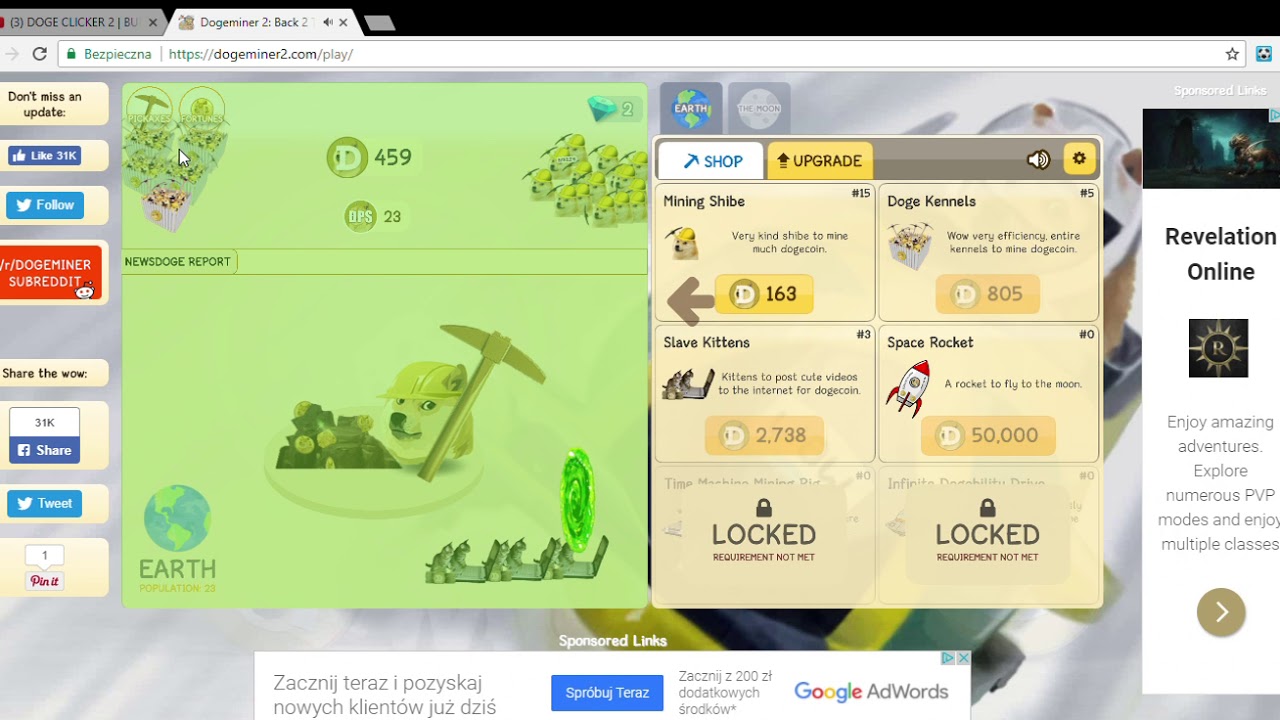Screen dimensions: 1280x720
Task: Buy Mining Shibe for 163
Action: tap(764, 294)
